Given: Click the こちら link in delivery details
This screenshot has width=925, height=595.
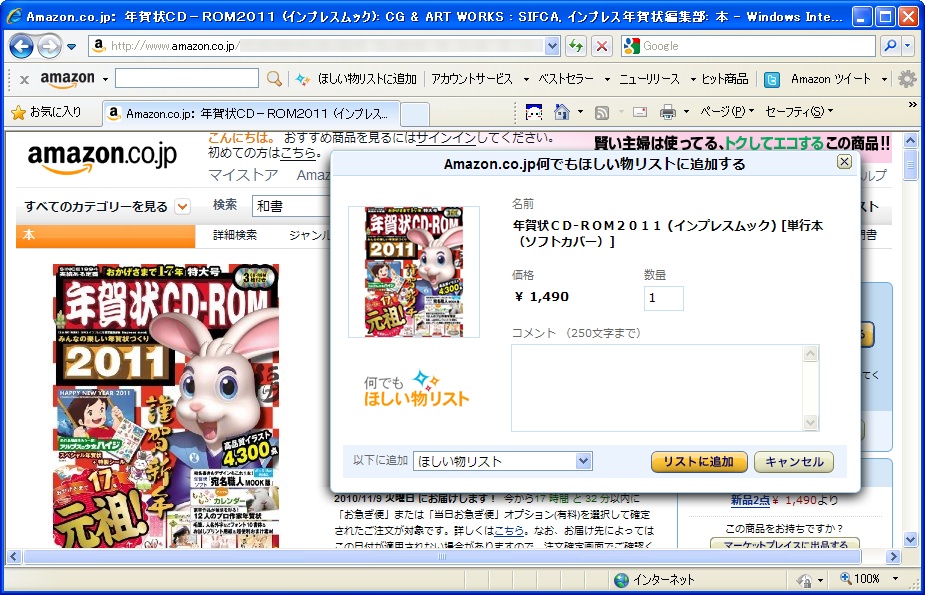Looking at the screenshot, I should click(509, 530).
